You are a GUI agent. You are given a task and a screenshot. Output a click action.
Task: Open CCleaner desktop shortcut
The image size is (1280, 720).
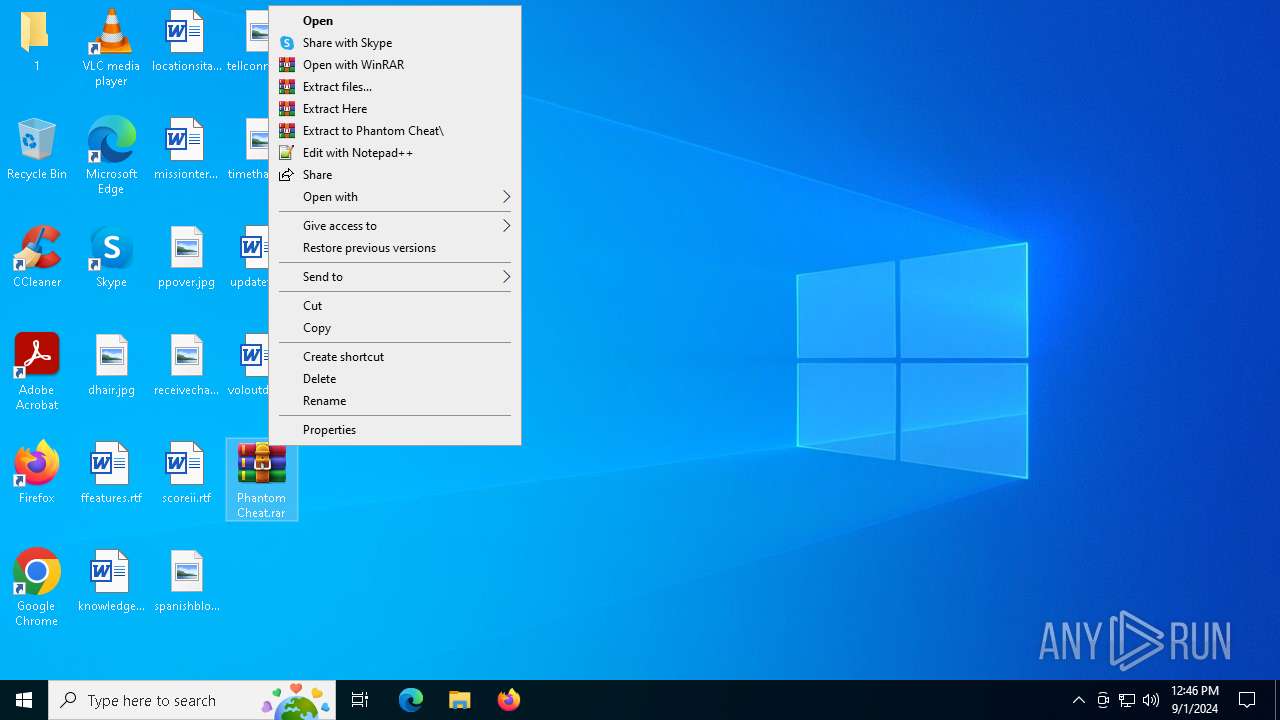pyautogui.click(x=36, y=257)
